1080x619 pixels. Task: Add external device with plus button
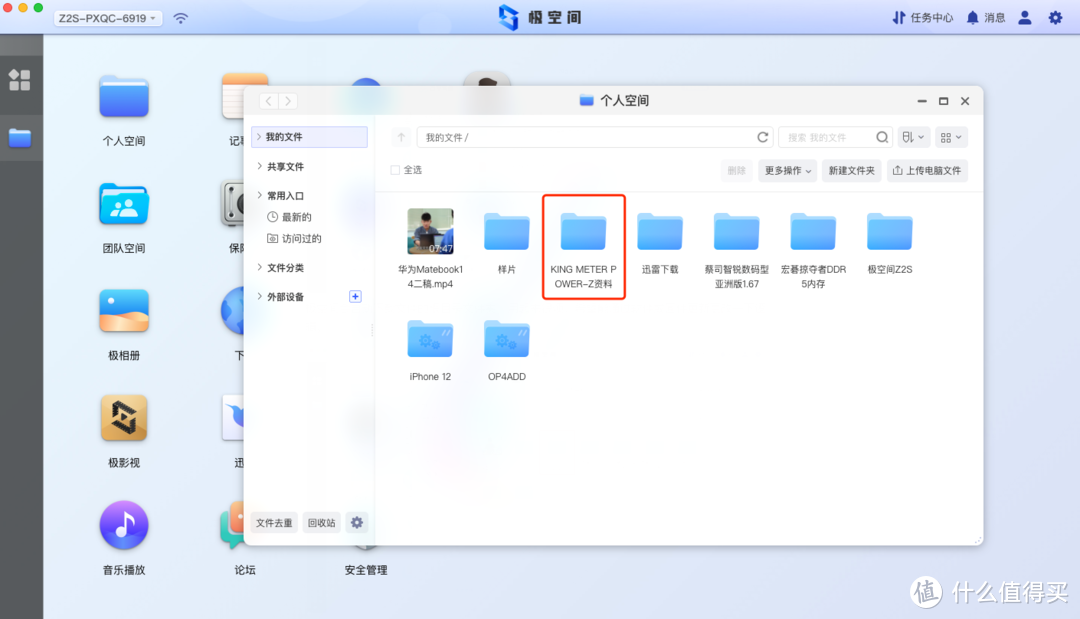[355, 295]
